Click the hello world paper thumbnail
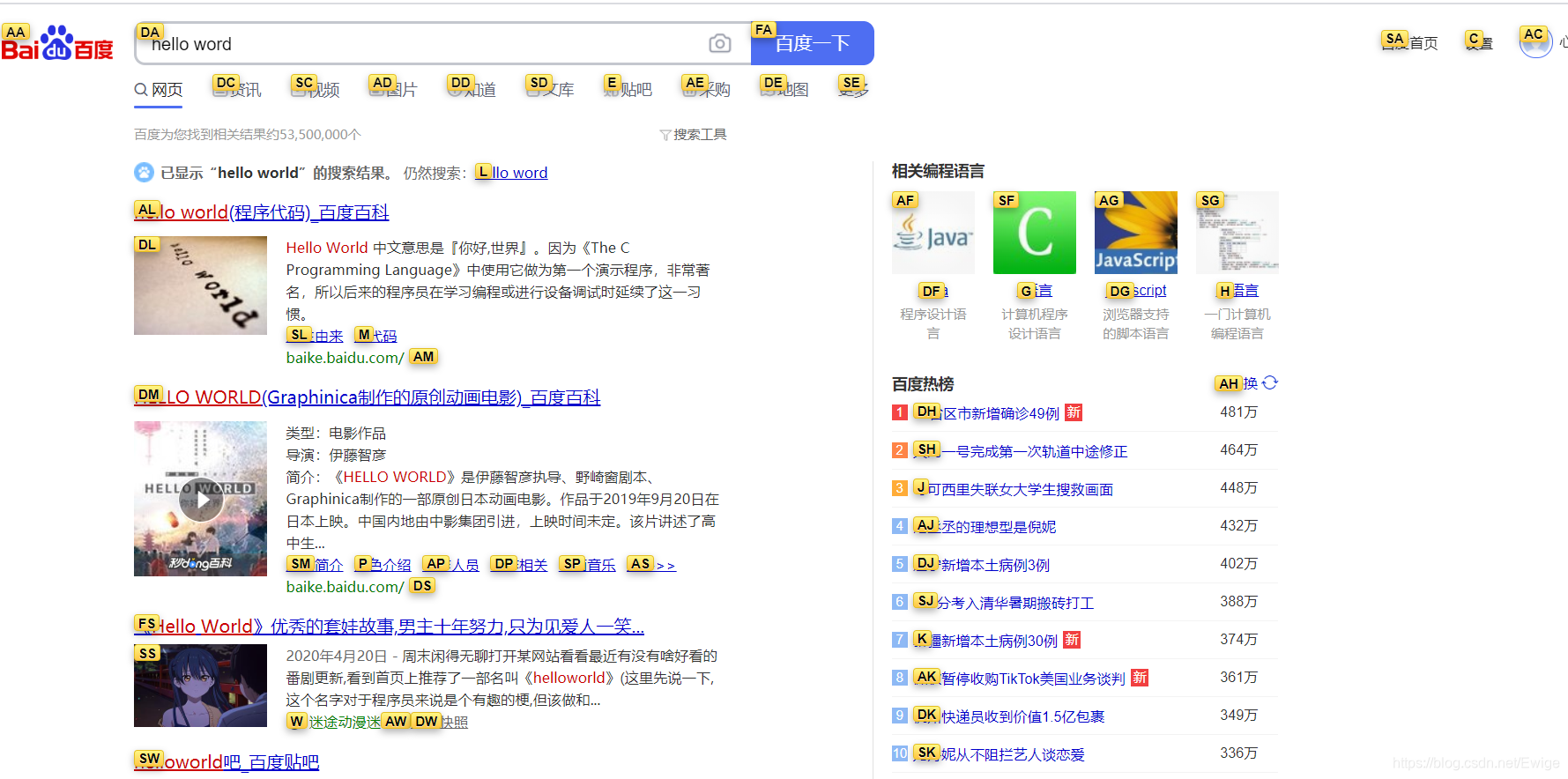Viewport: 1568px width, 779px height. tap(200, 286)
